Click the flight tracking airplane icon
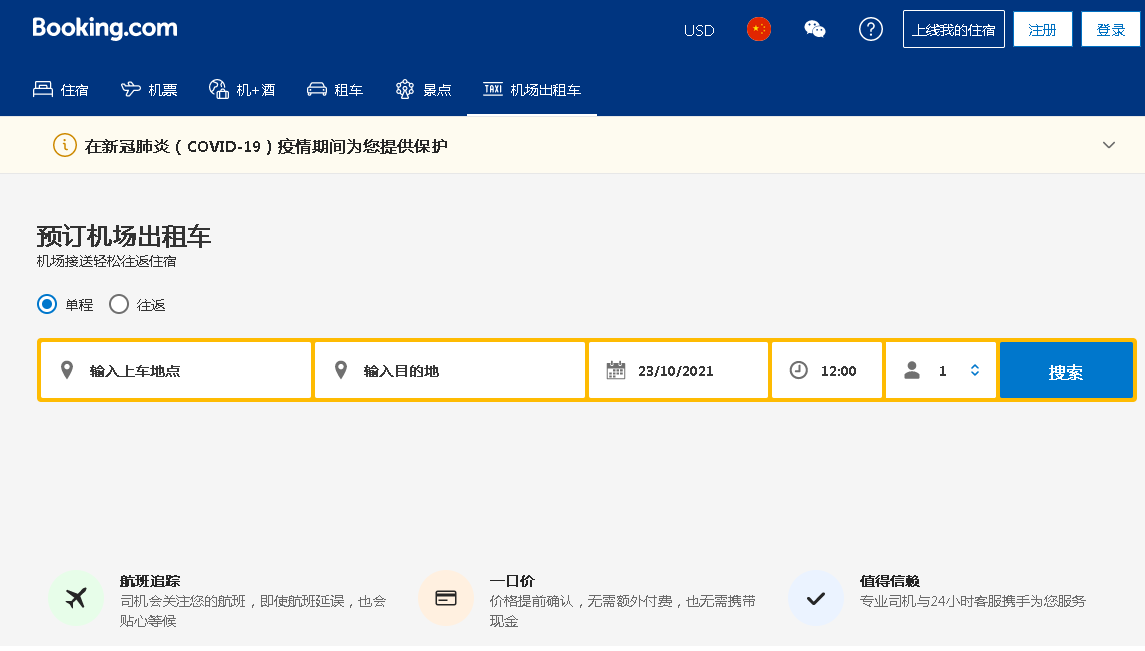 pyautogui.click(x=76, y=598)
